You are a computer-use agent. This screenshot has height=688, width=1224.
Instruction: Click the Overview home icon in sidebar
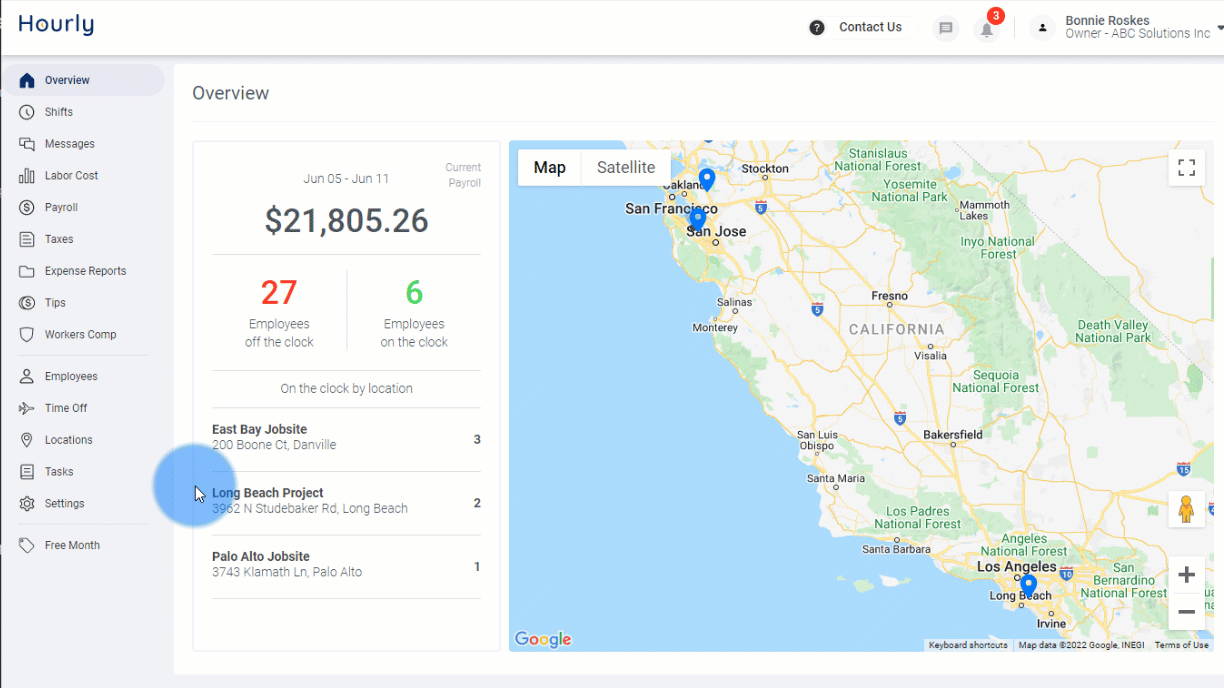(27, 80)
